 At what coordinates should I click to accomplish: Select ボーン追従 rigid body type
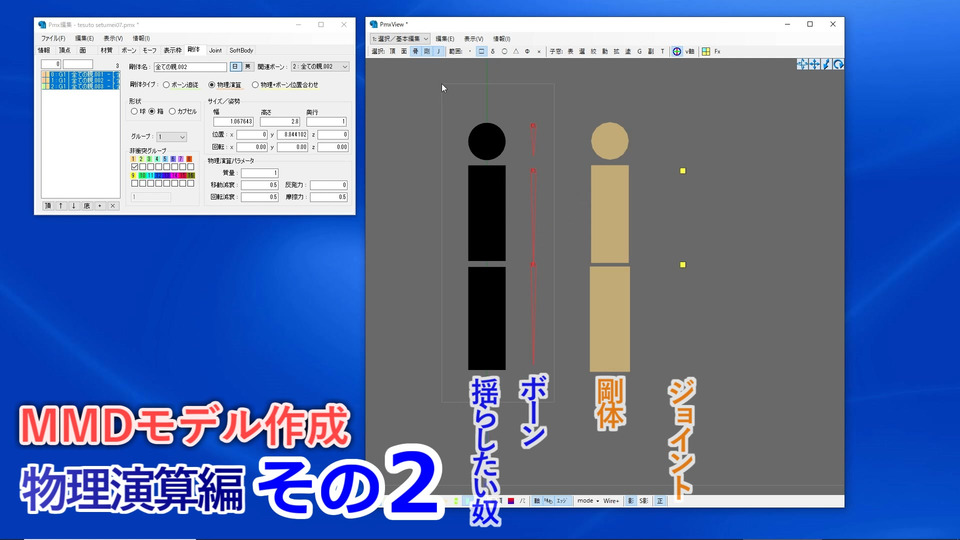[180, 85]
